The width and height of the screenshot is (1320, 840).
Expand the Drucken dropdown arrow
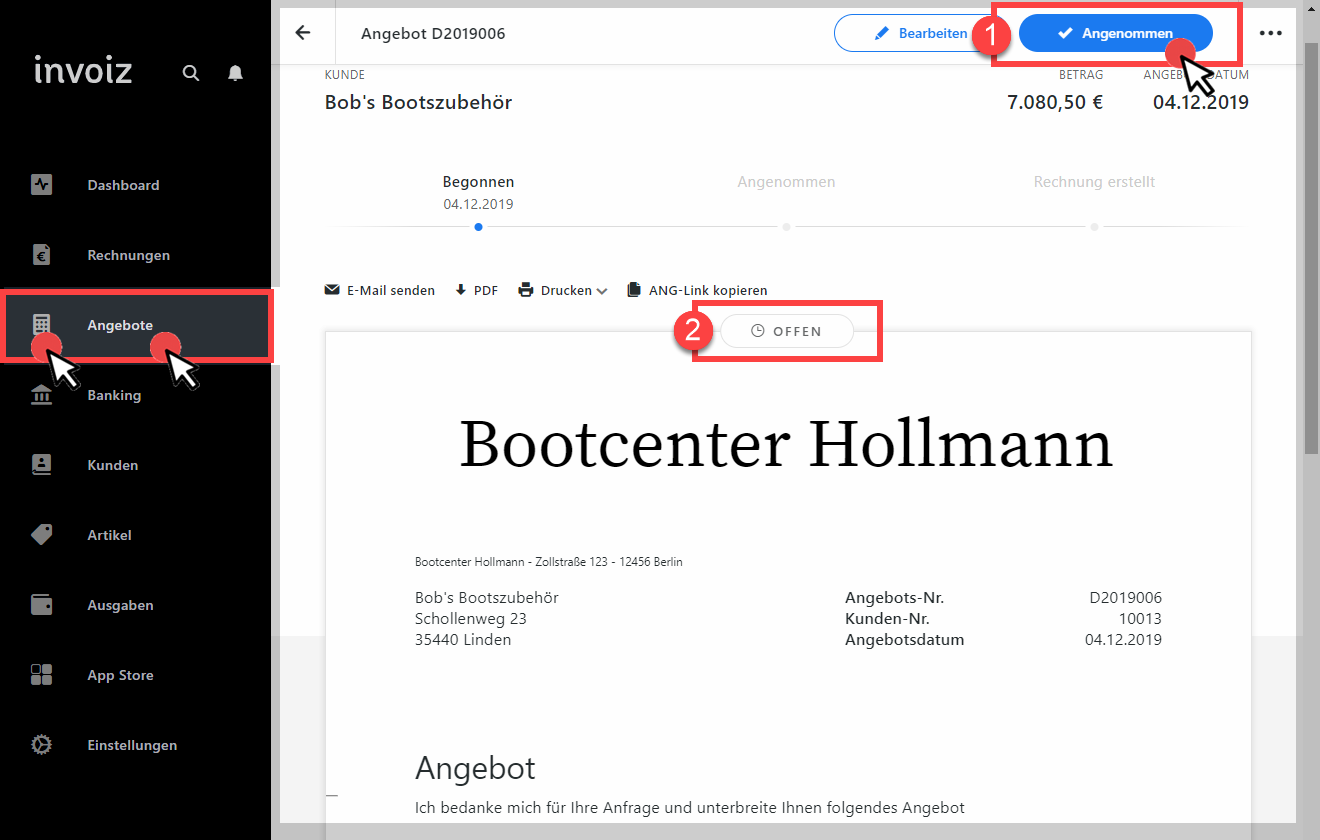coord(602,291)
